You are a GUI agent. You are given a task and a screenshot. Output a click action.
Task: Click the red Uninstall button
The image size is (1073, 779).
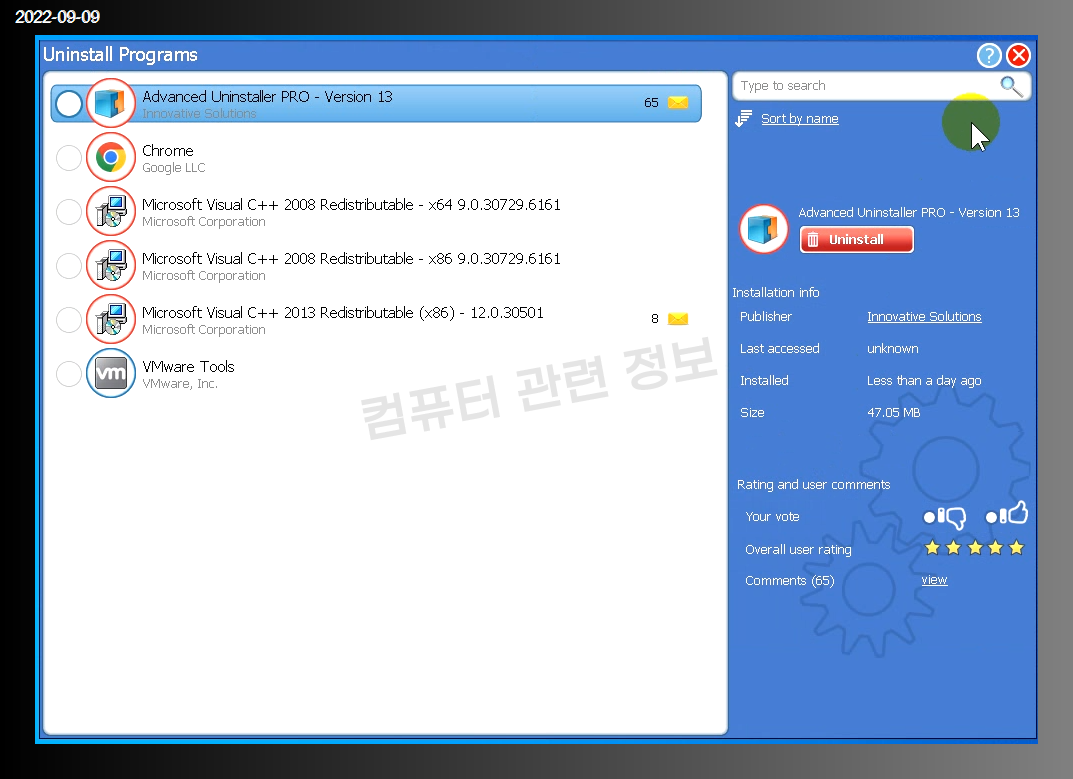(857, 240)
